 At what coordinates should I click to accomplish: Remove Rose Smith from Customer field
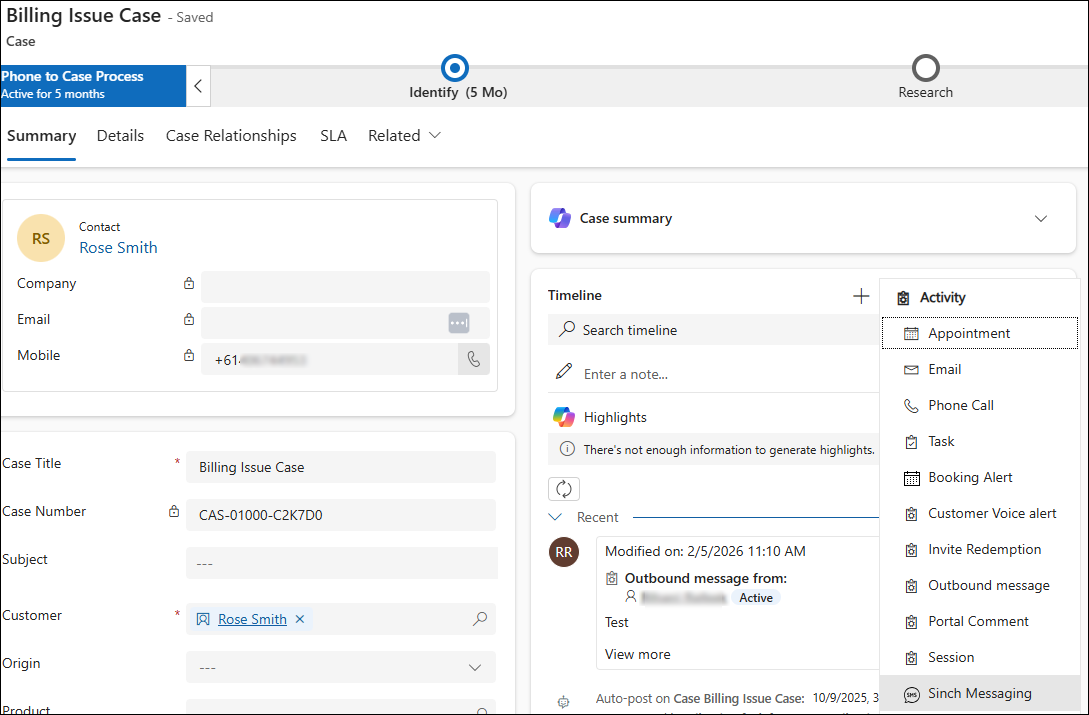click(x=300, y=619)
